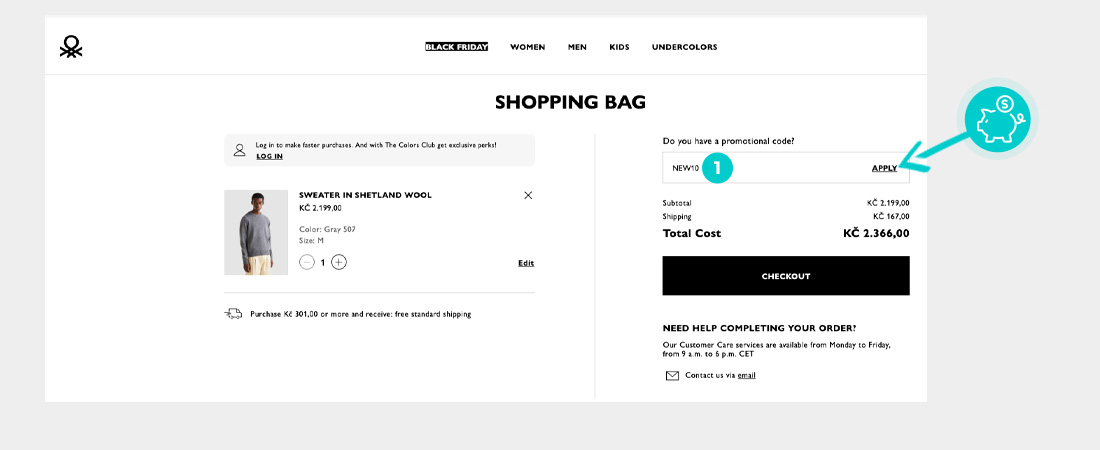Click the delivery truck icon

click(233, 314)
